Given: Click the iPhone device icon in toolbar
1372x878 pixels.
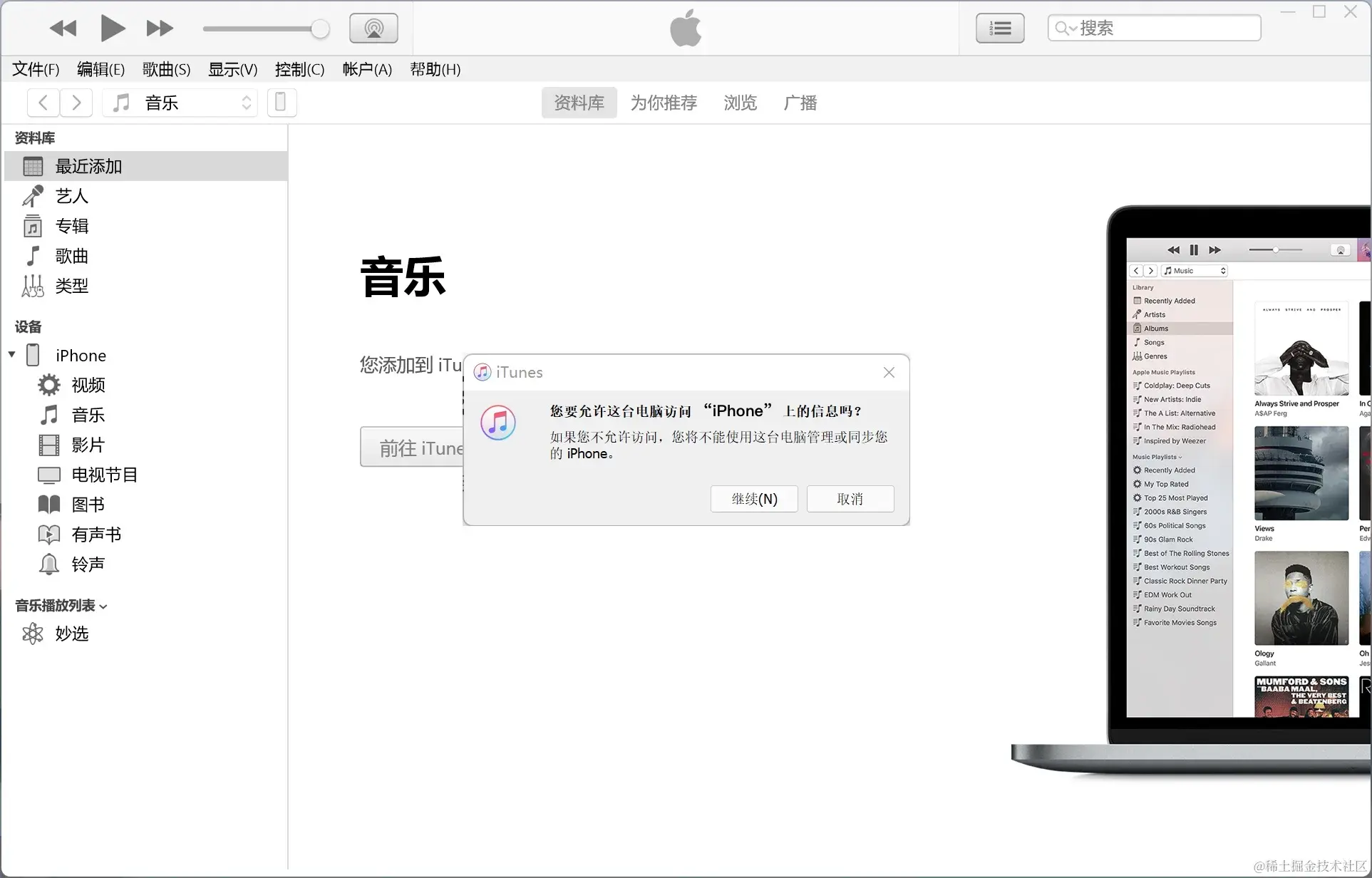Looking at the screenshot, I should (282, 103).
